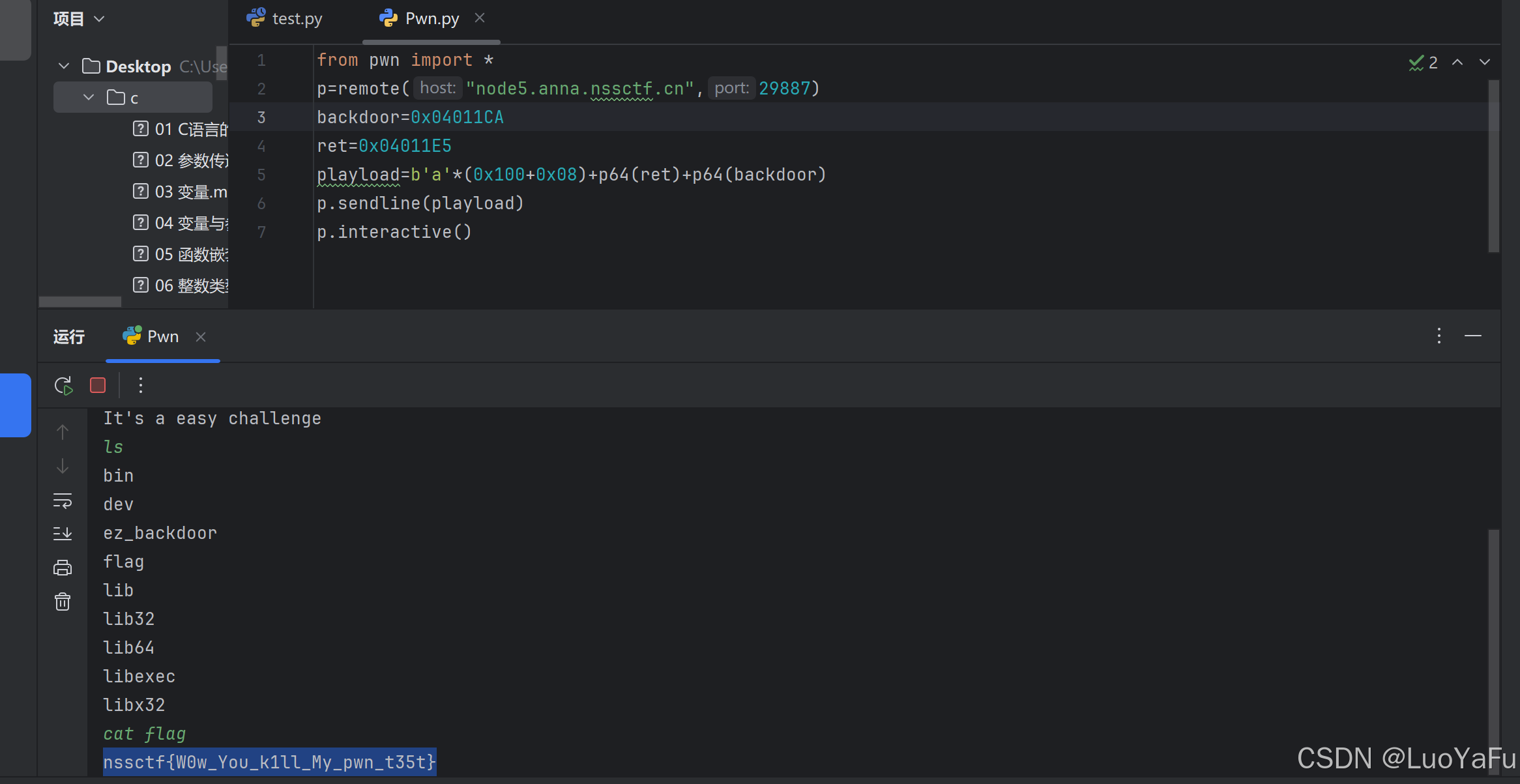Image resolution: width=1520 pixels, height=784 pixels.
Task: Toggle scroll to end of output
Action: 63,534
